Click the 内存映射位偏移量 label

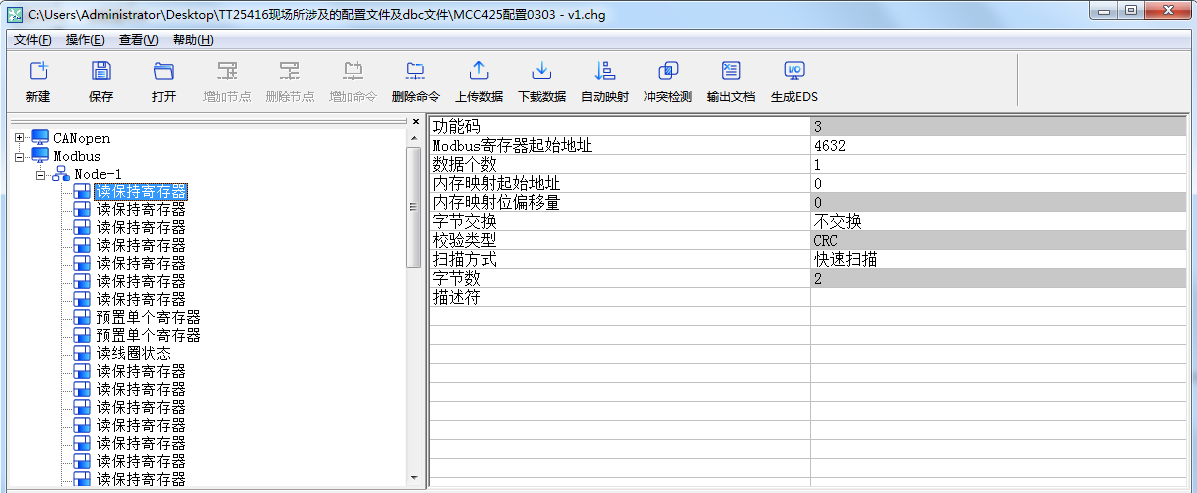click(x=496, y=202)
